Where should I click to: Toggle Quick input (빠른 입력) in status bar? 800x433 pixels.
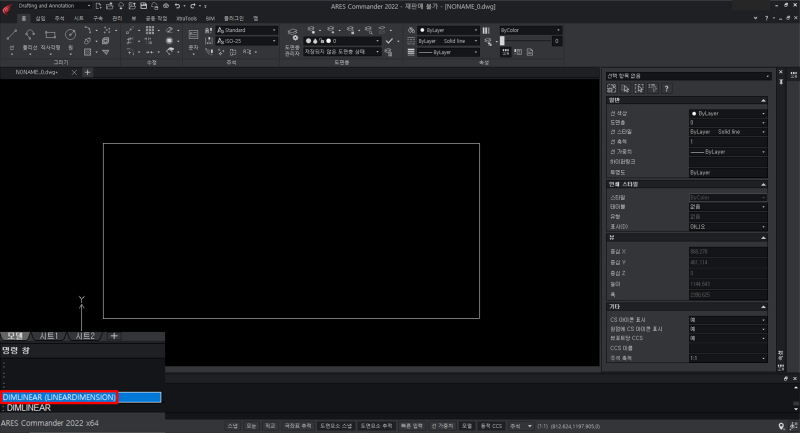(x=412, y=426)
